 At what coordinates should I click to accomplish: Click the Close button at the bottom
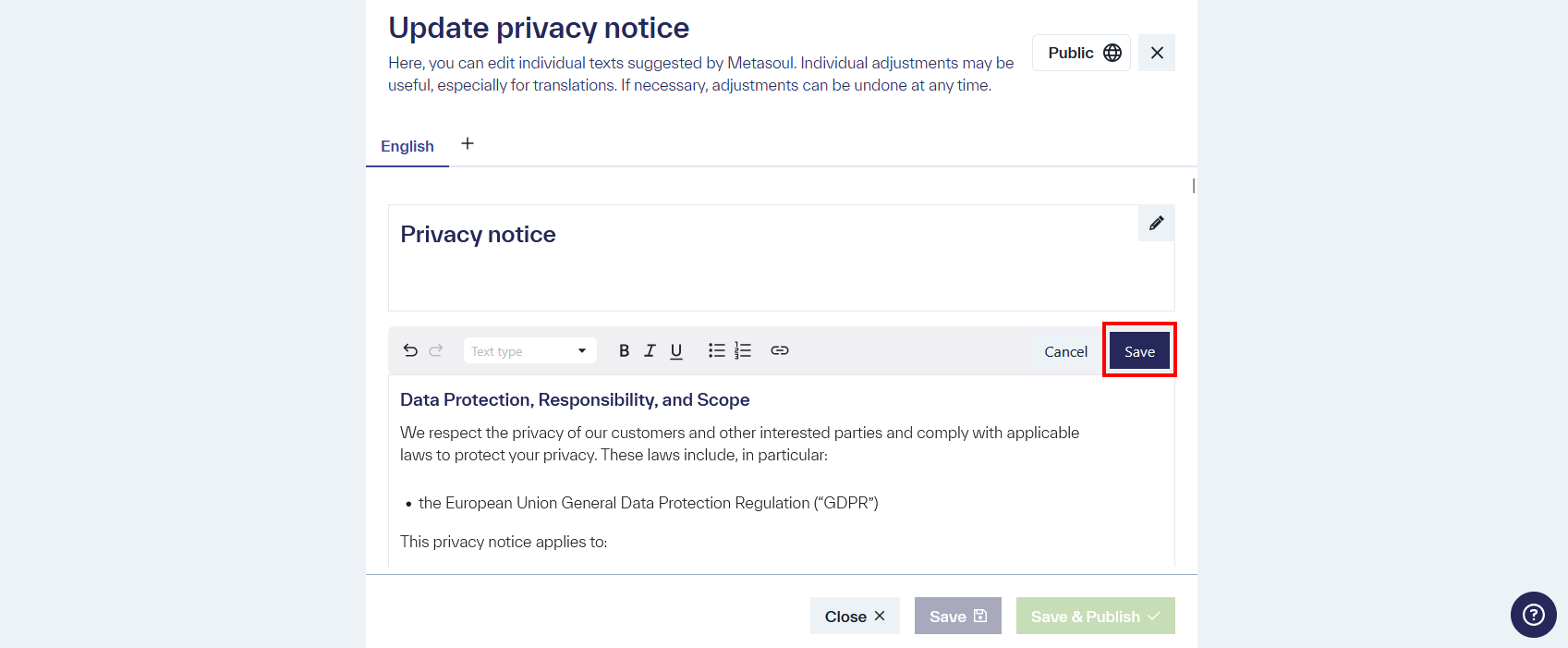tap(855, 617)
